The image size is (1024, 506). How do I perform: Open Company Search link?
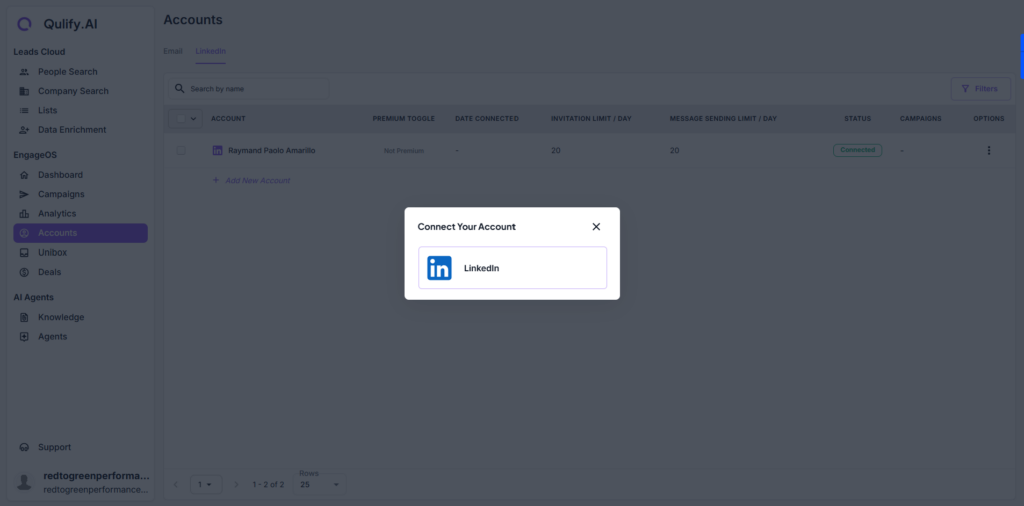73,91
